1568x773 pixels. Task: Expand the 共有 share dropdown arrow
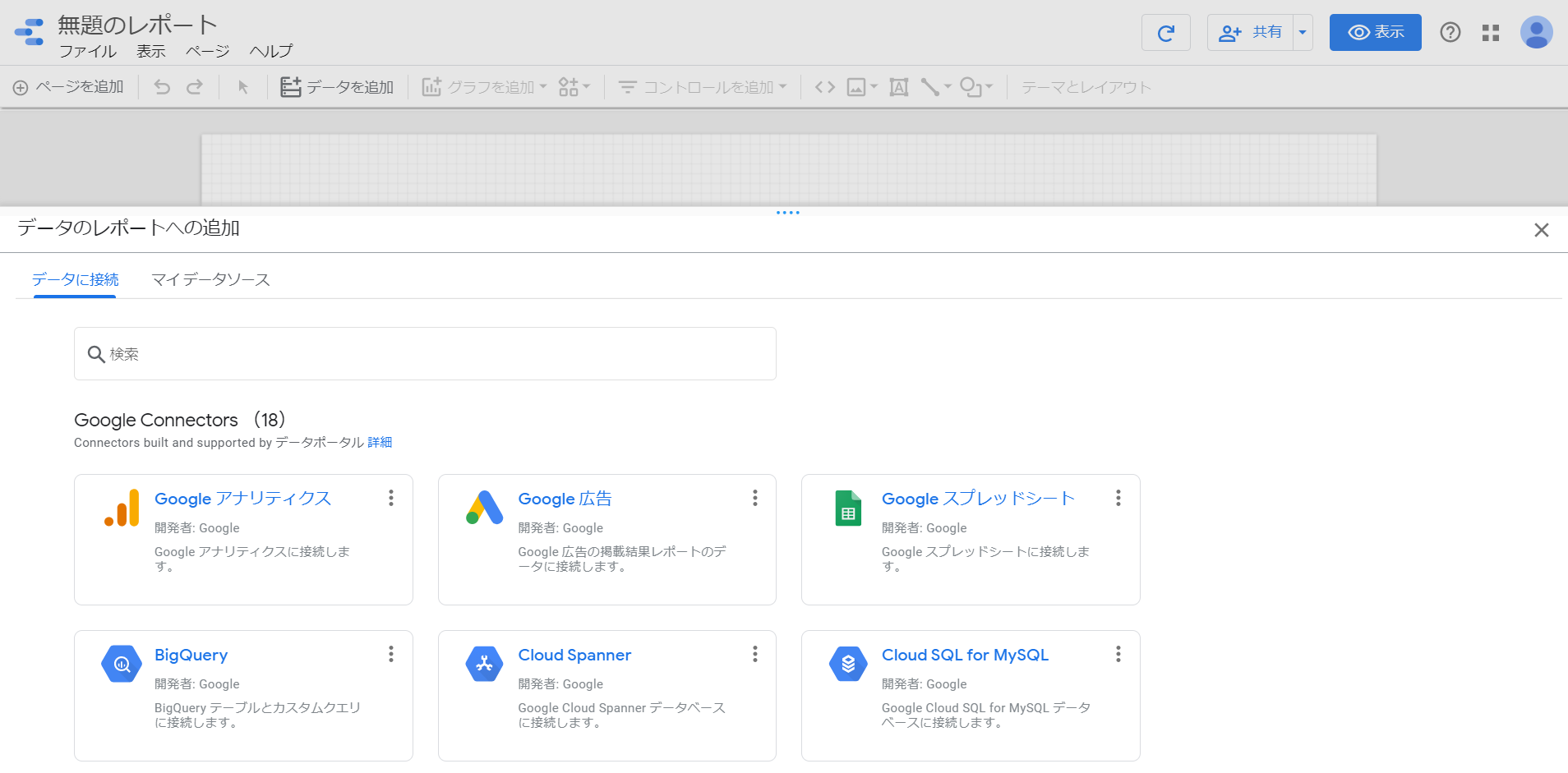1303,33
